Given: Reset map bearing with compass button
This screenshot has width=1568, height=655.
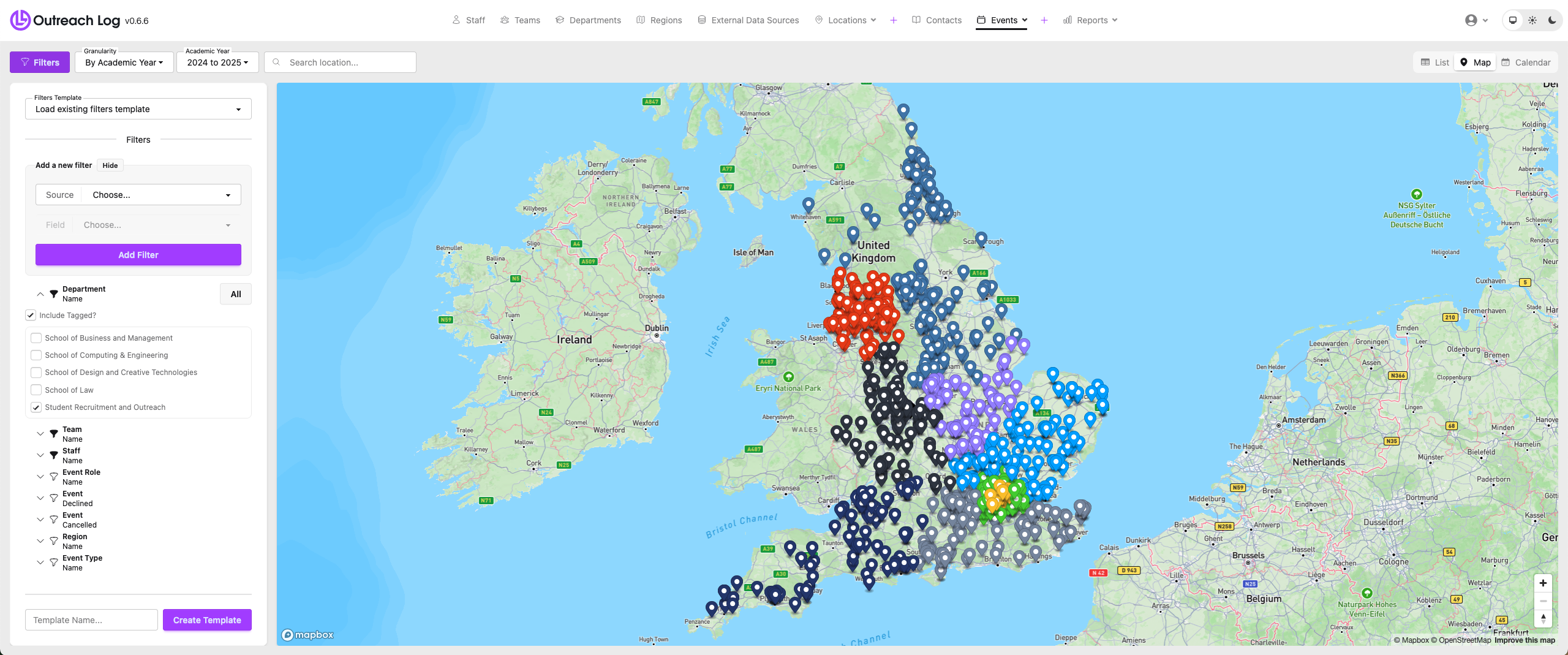Looking at the screenshot, I should pos(1543,618).
